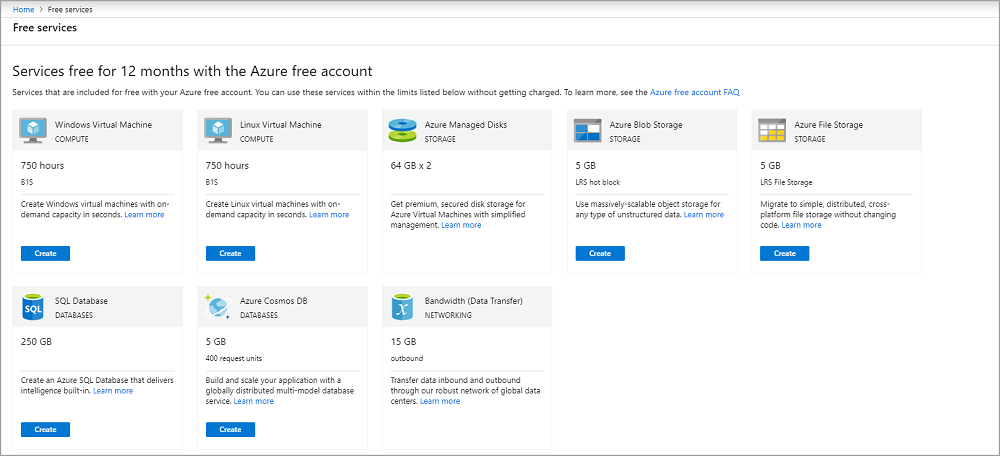Create Azure Blob Storage

coord(600,253)
